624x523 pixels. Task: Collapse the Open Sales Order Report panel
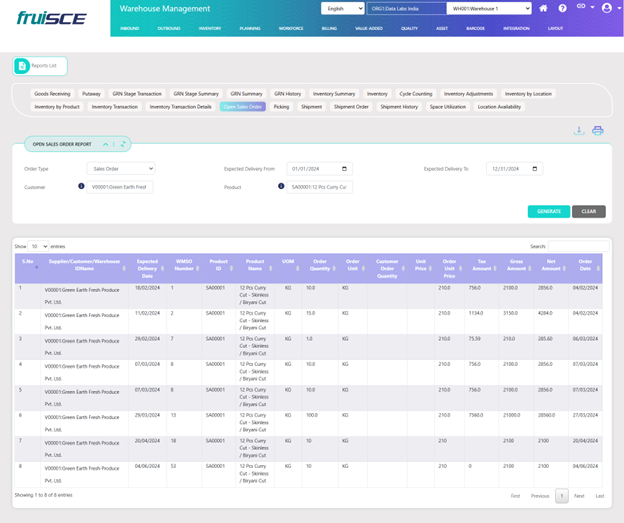tap(106, 144)
